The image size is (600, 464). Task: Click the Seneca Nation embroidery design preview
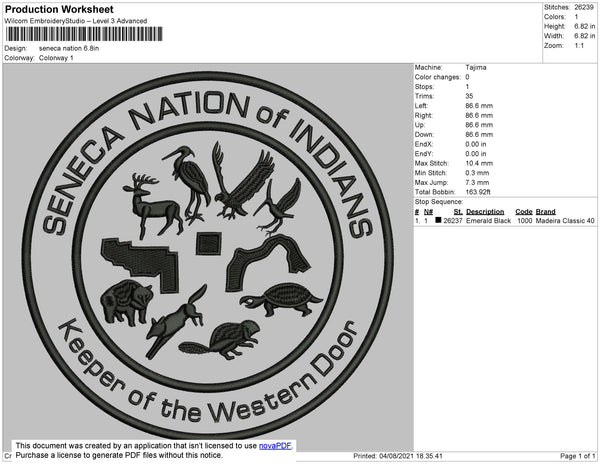point(208,257)
